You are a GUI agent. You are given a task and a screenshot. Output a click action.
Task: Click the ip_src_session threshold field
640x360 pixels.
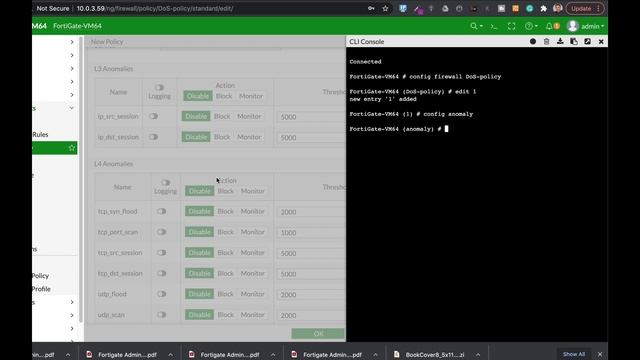tap(311, 117)
